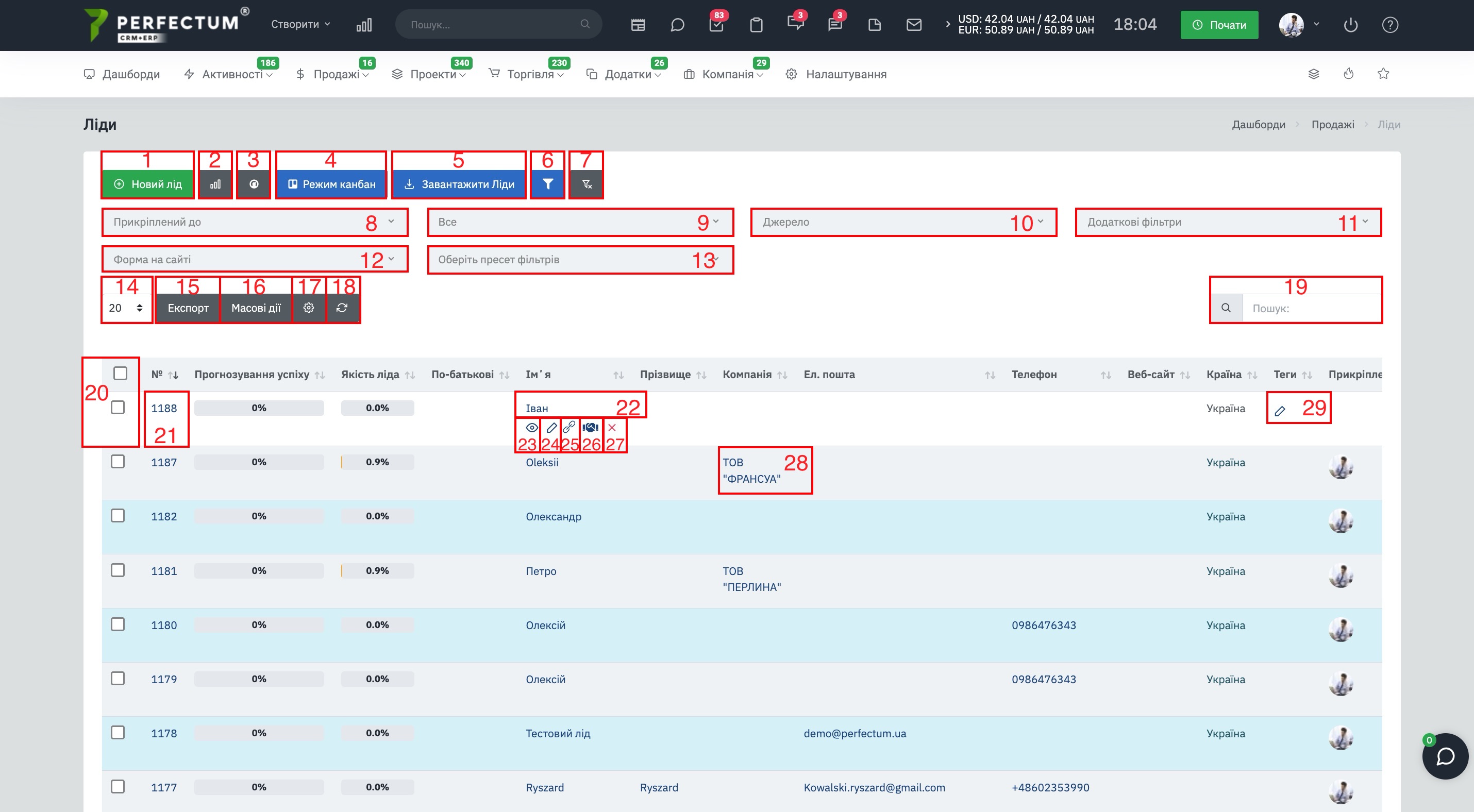Screen dimensions: 1474x812
Task: Open the live chat widget
Action: (1445, 756)
